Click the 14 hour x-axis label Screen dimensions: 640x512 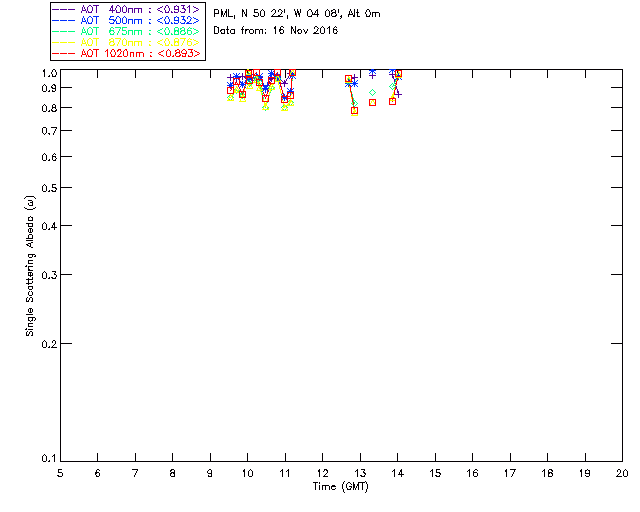[x=398, y=473]
